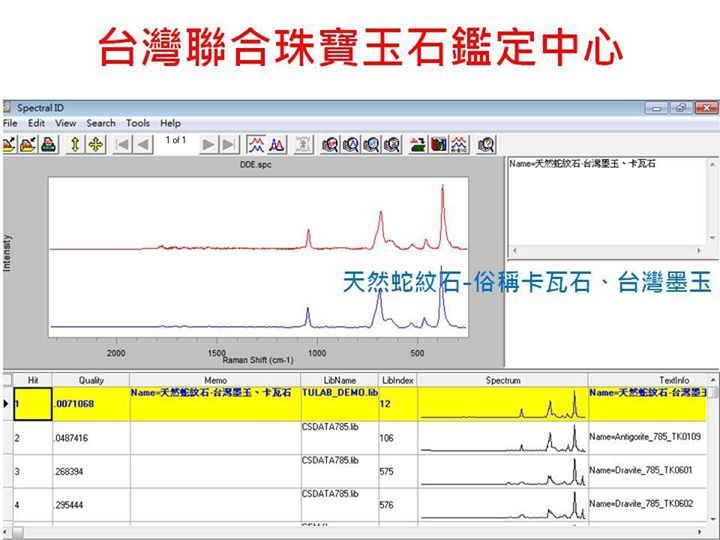Click inside the Name text info box

[607, 202]
